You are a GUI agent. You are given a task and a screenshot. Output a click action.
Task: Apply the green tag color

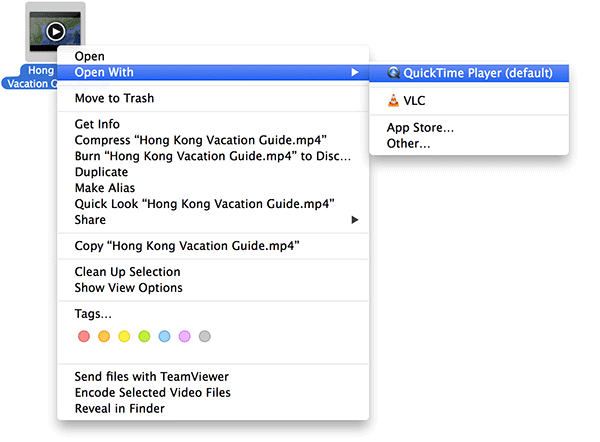(144, 336)
